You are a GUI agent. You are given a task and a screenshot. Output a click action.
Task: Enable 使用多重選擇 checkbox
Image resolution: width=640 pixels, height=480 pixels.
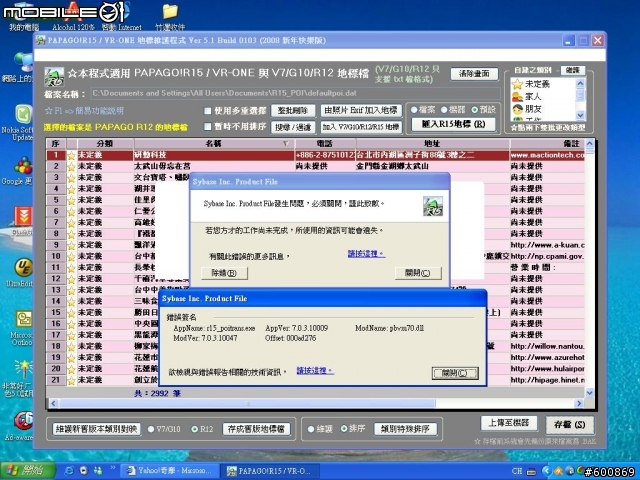coord(208,111)
